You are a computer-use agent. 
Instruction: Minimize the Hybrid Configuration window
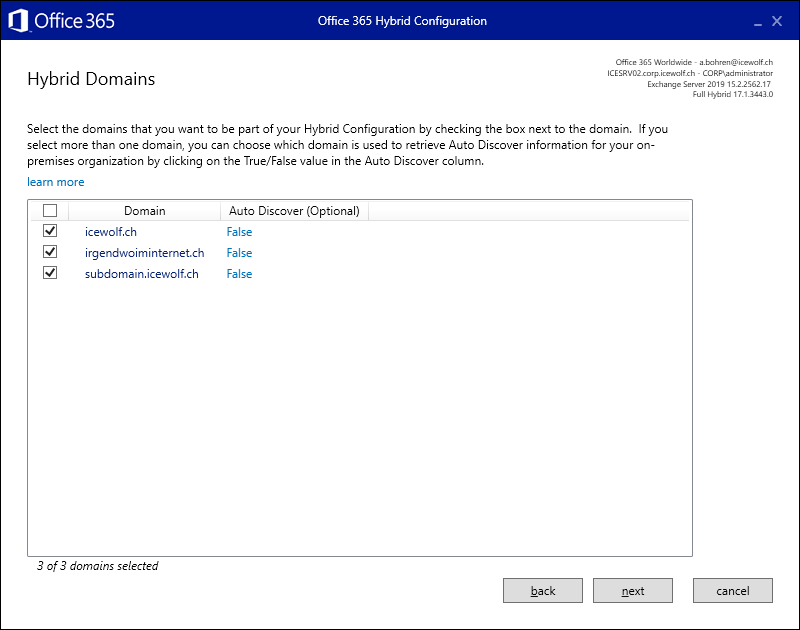(758, 22)
